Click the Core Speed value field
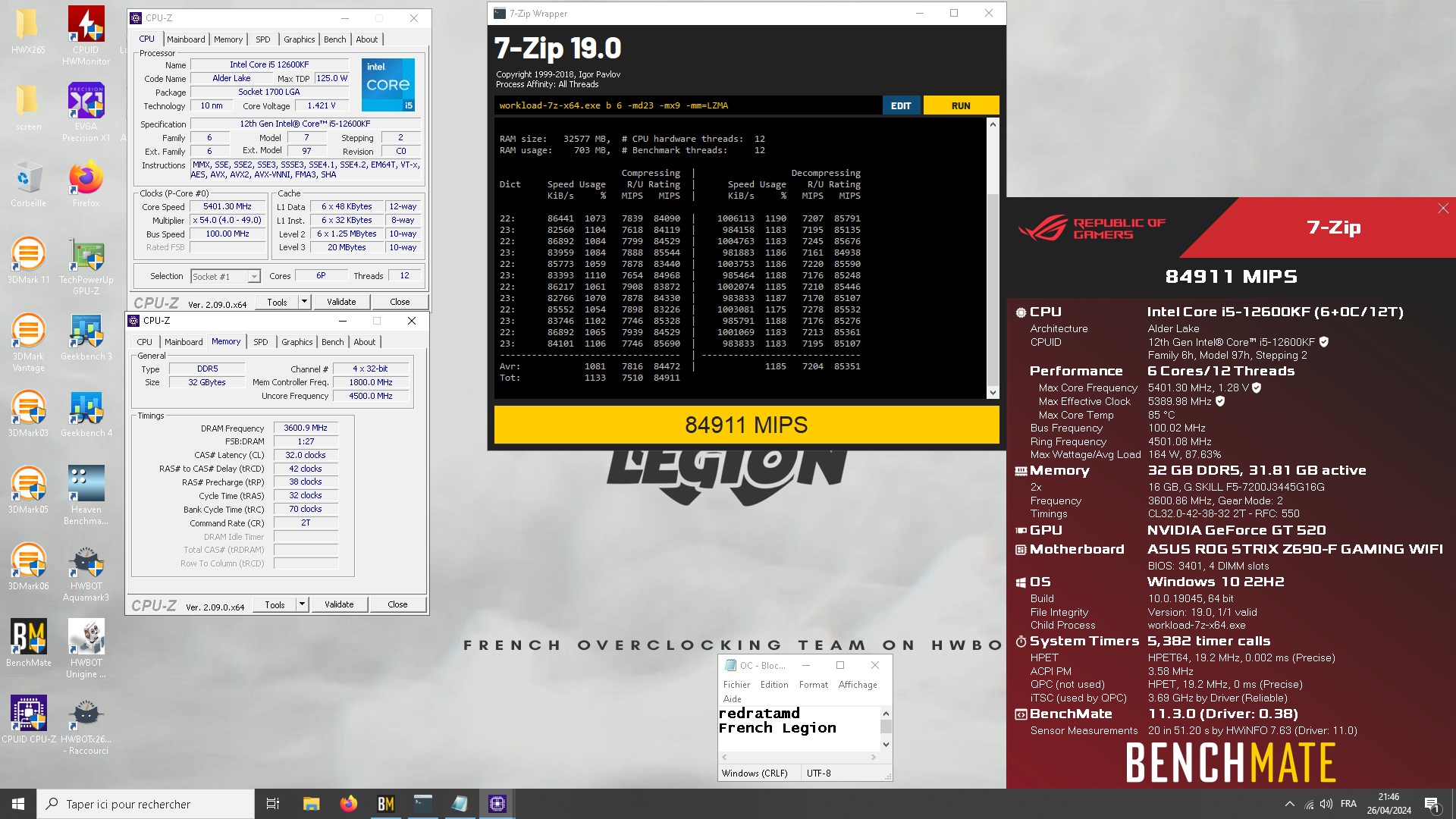 (x=227, y=206)
